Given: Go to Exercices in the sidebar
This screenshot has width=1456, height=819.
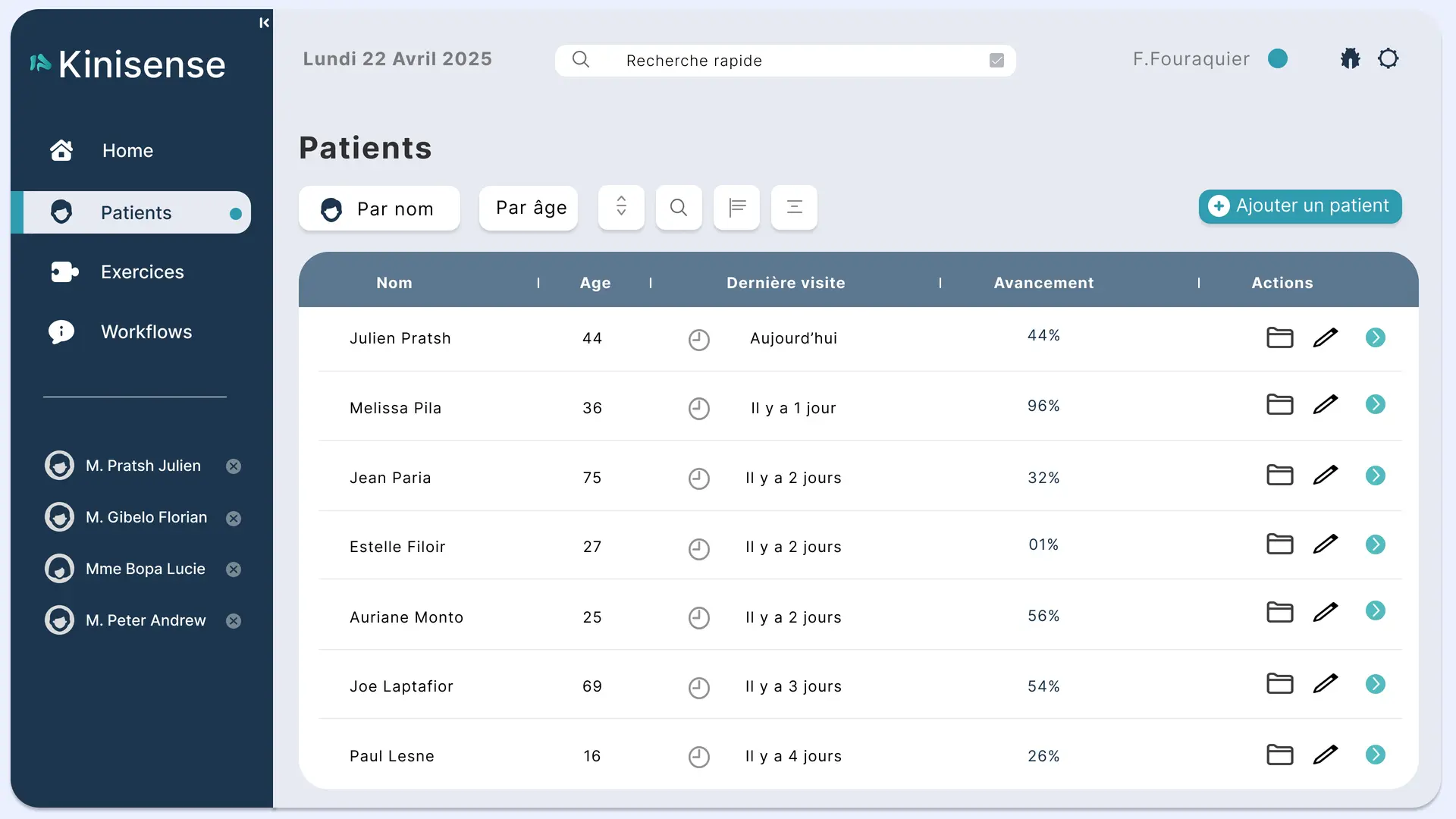Looking at the screenshot, I should point(142,272).
